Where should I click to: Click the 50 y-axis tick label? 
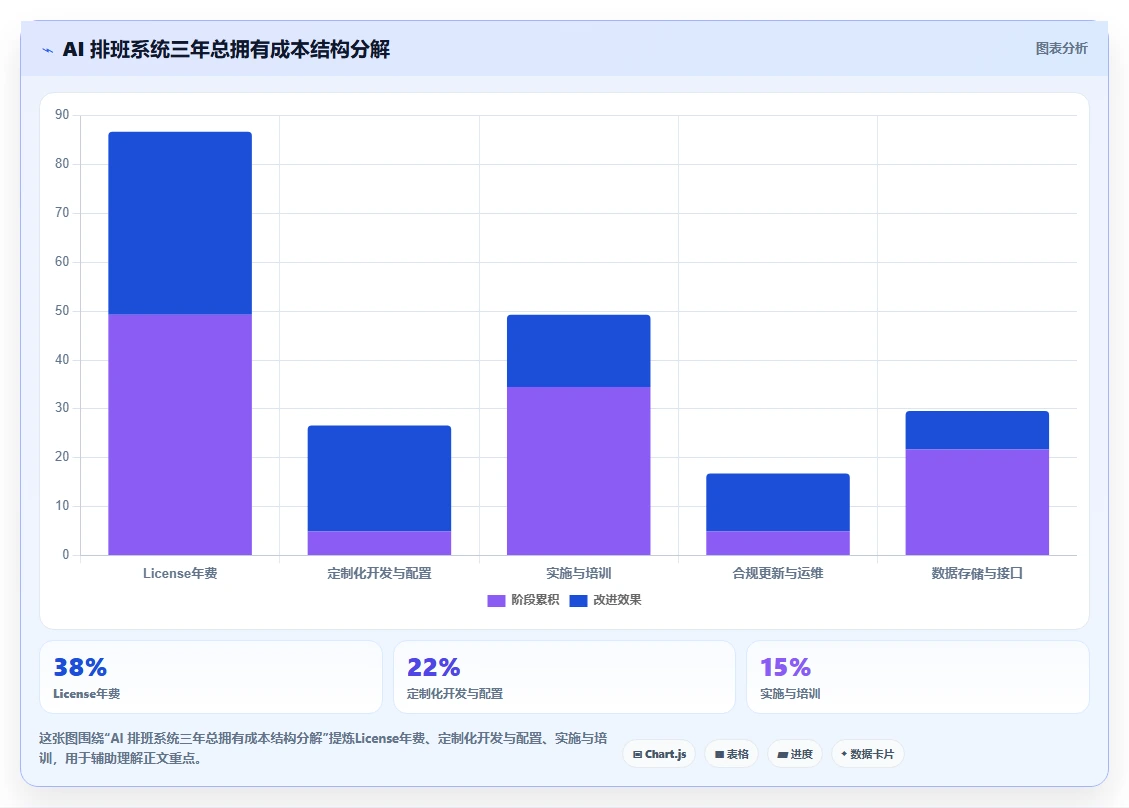62,310
